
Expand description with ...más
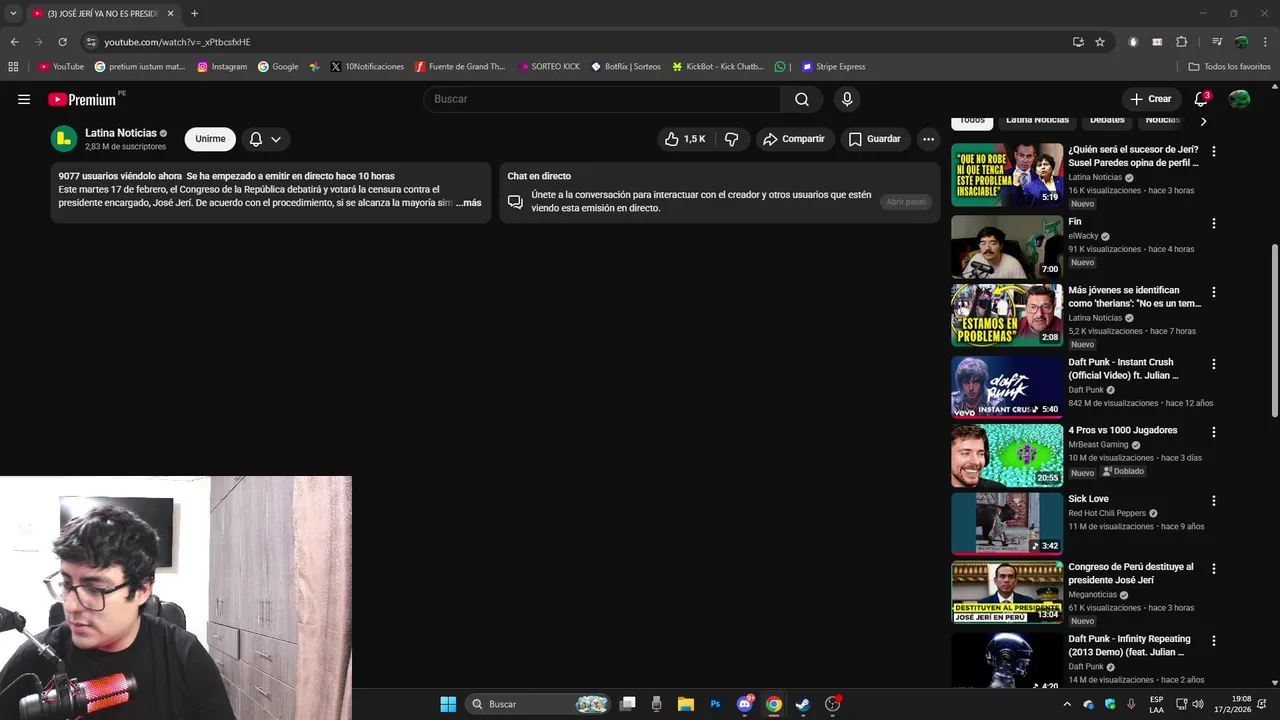tap(468, 203)
